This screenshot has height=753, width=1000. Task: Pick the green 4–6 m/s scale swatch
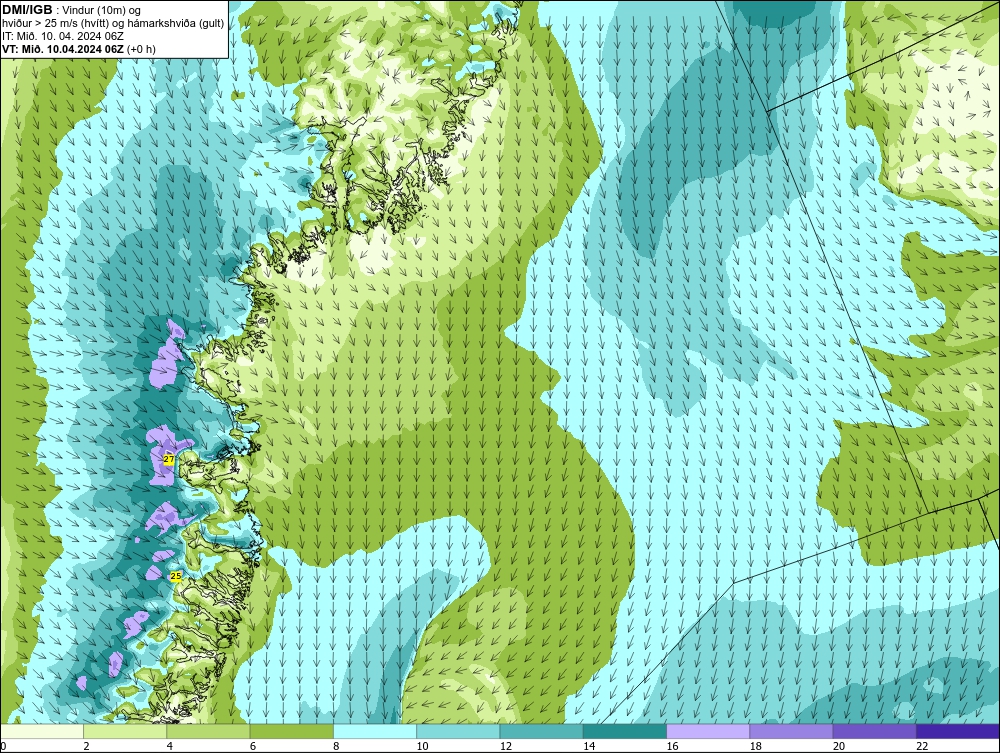pos(208,731)
